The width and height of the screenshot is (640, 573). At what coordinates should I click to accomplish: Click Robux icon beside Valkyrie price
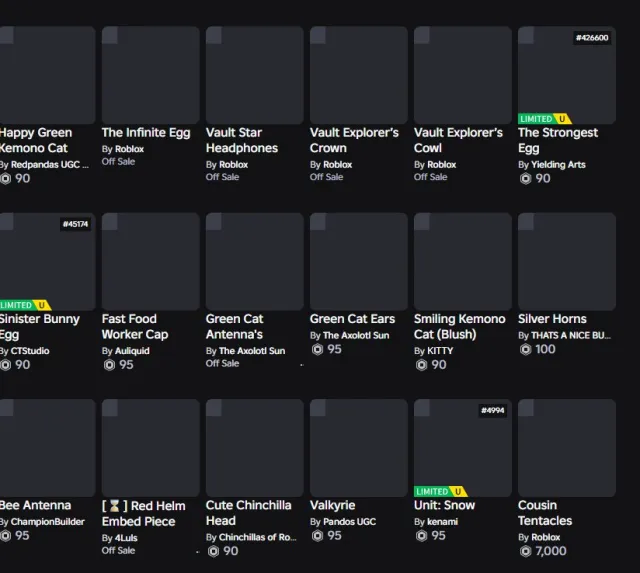click(317, 535)
